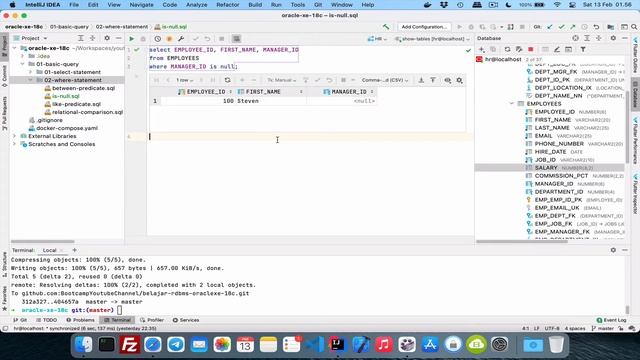Sort by EMPLOYEE_ID column header

tap(205, 92)
